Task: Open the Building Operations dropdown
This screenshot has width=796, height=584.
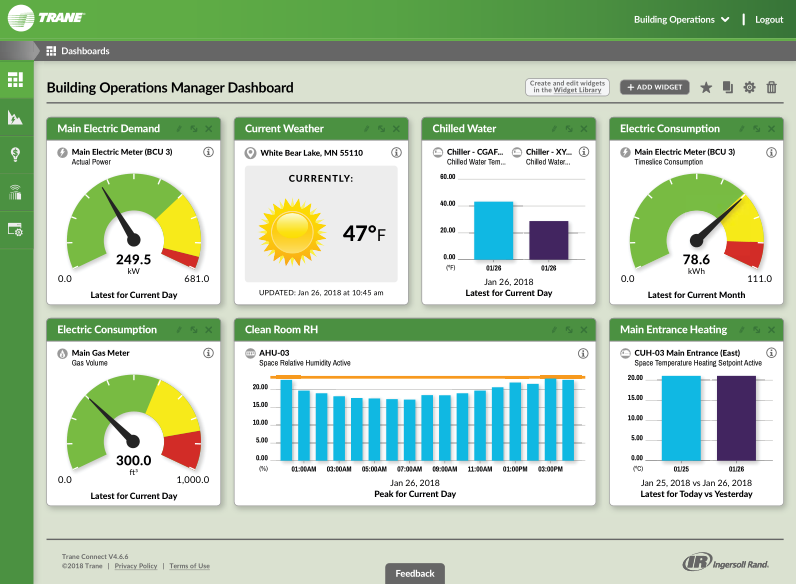Action: 681,19
